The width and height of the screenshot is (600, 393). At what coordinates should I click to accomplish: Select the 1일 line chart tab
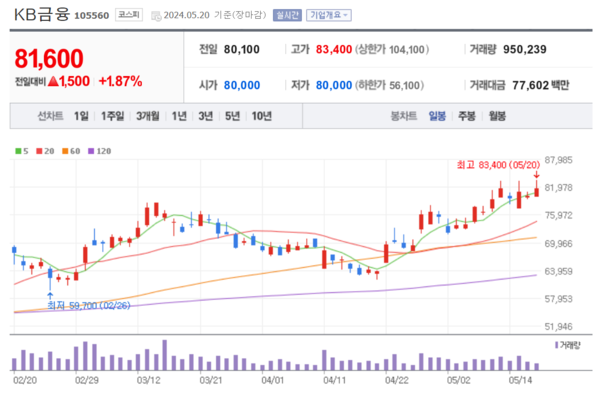click(81, 116)
